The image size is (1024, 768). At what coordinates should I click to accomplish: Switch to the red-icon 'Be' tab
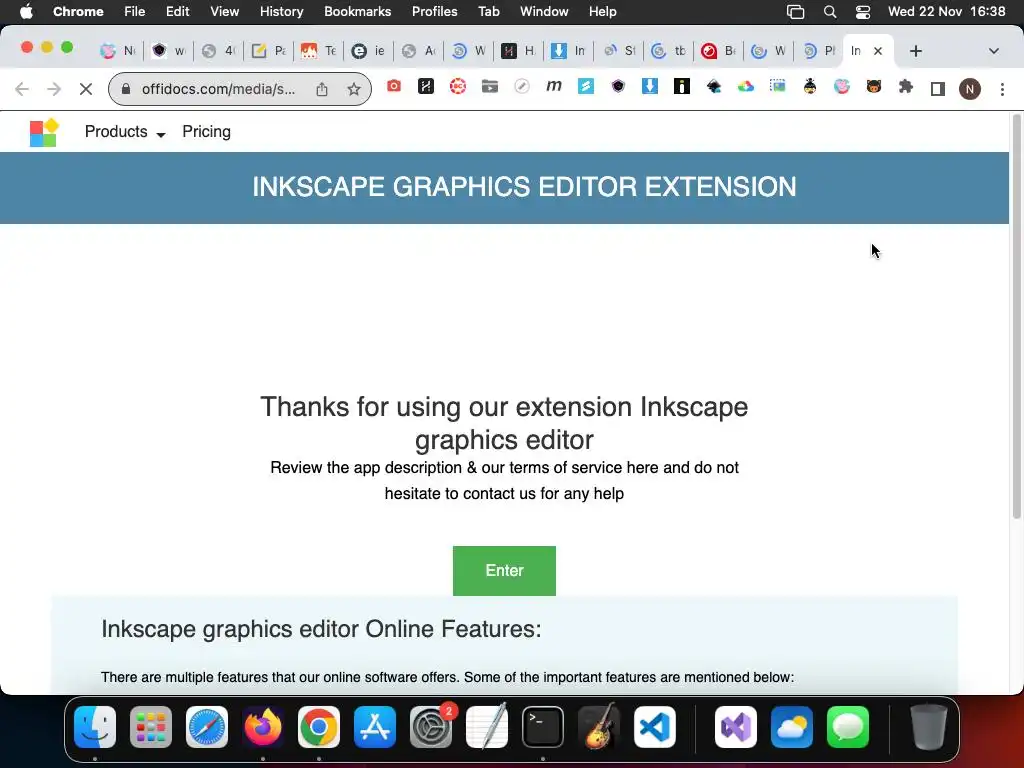718,51
